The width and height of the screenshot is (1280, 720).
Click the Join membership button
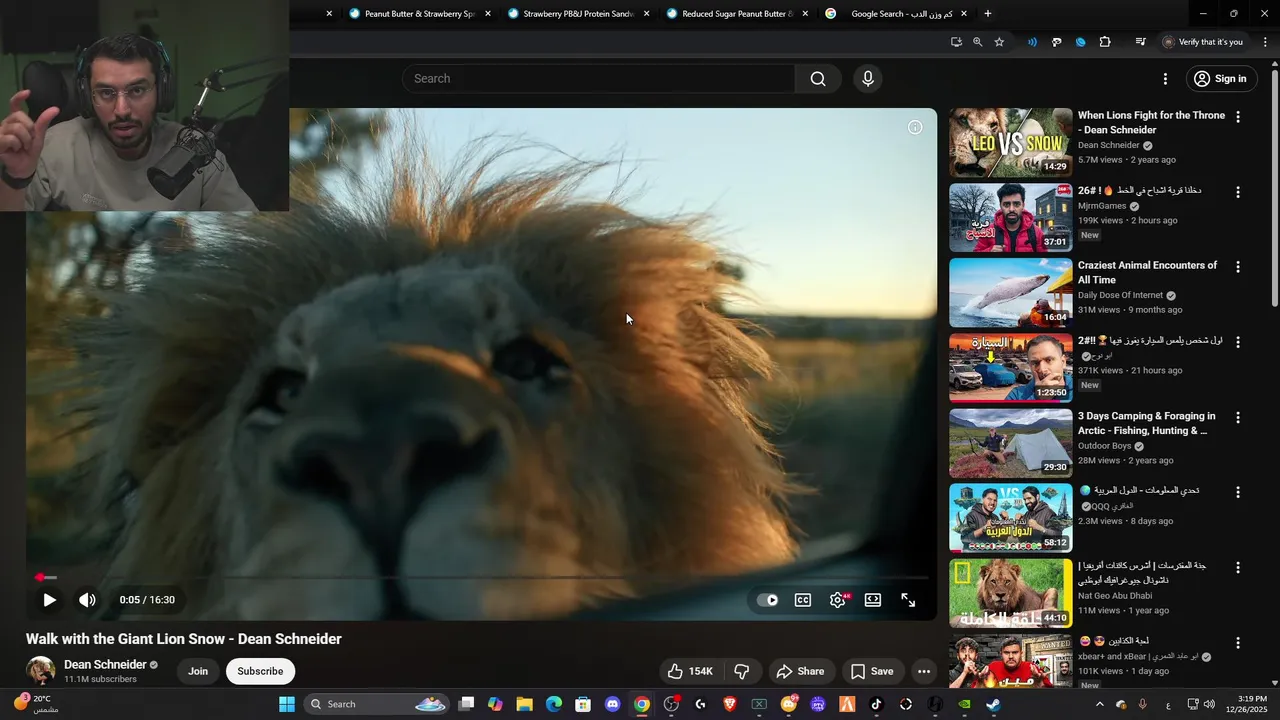click(x=198, y=671)
